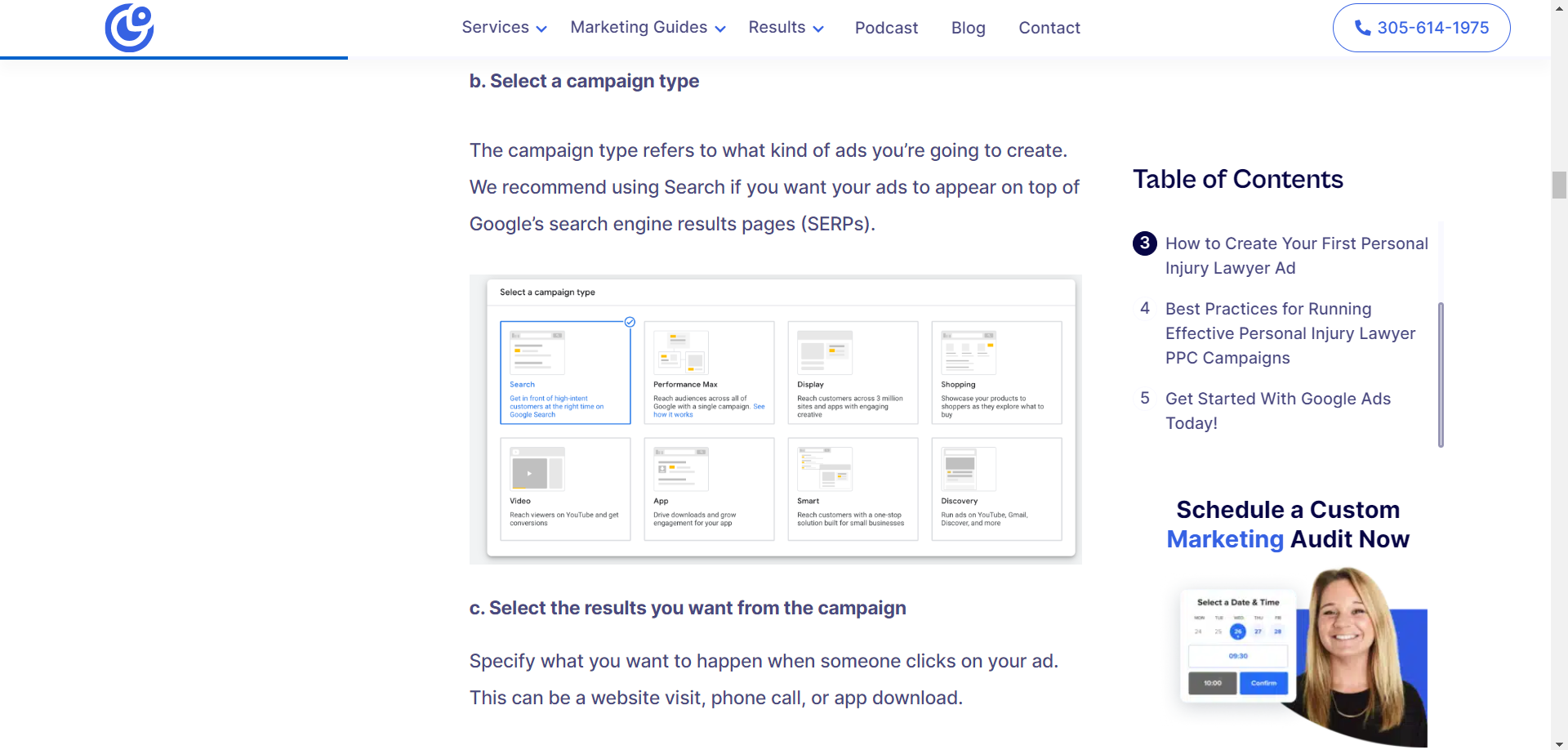Click the phone handset icon
Viewport: 1568px width, 750px height.
point(1362,28)
